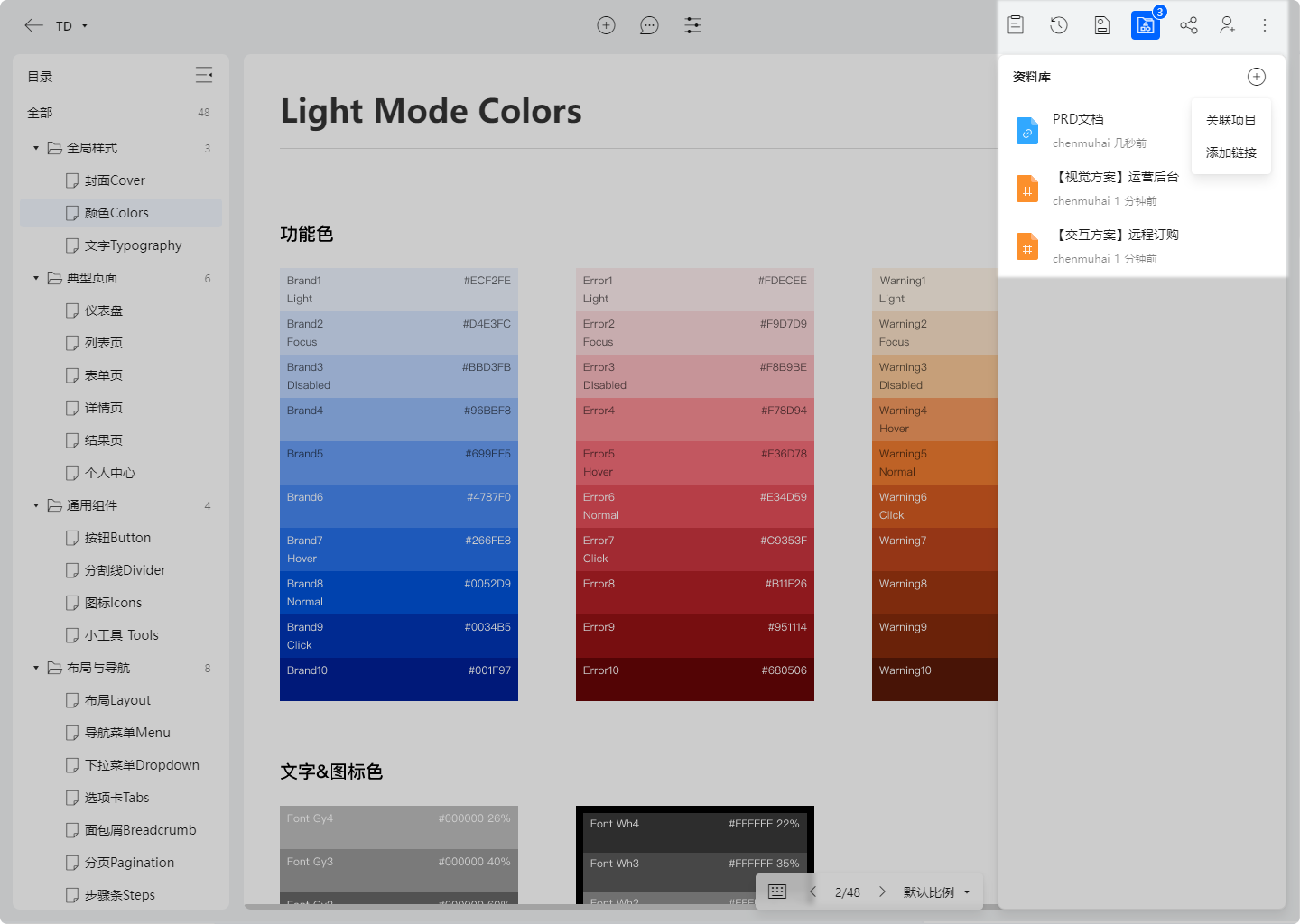Click the Warning5 Normal swatch
The height and width of the screenshot is (924, 1300).
[x=934, y=463]
